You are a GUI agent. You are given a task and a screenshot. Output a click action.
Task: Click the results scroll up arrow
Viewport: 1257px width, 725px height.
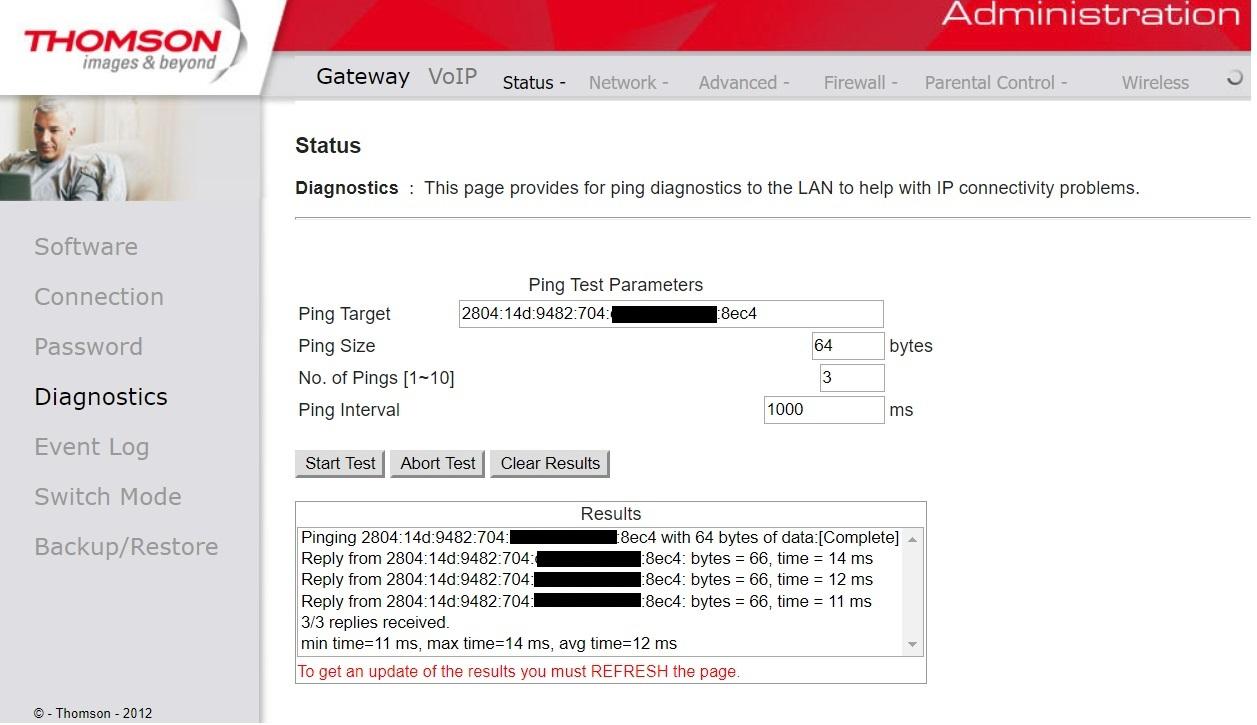(x=912, y=539)
